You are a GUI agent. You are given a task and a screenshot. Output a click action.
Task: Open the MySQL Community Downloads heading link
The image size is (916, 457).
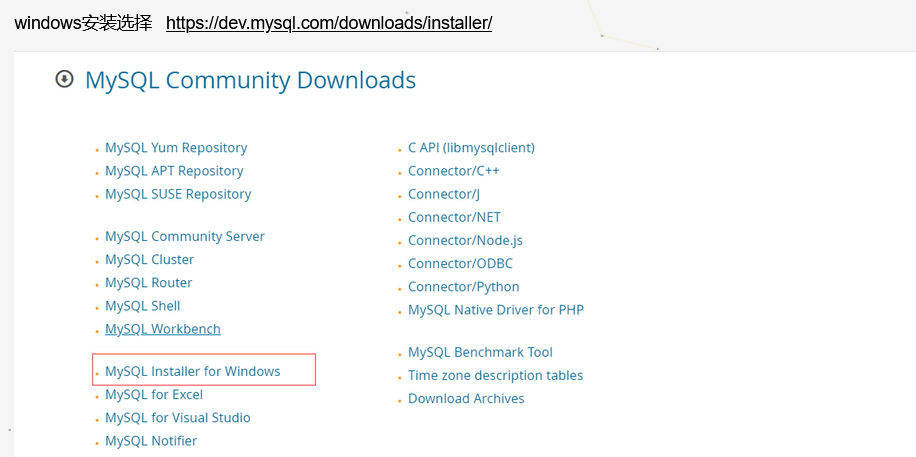[x=250, y=80]
